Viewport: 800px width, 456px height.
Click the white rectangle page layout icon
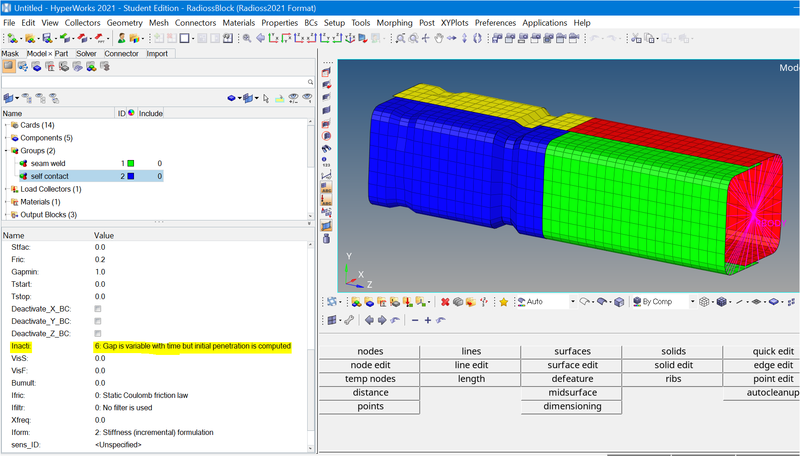pyautogui.click(x=184, y=38)
